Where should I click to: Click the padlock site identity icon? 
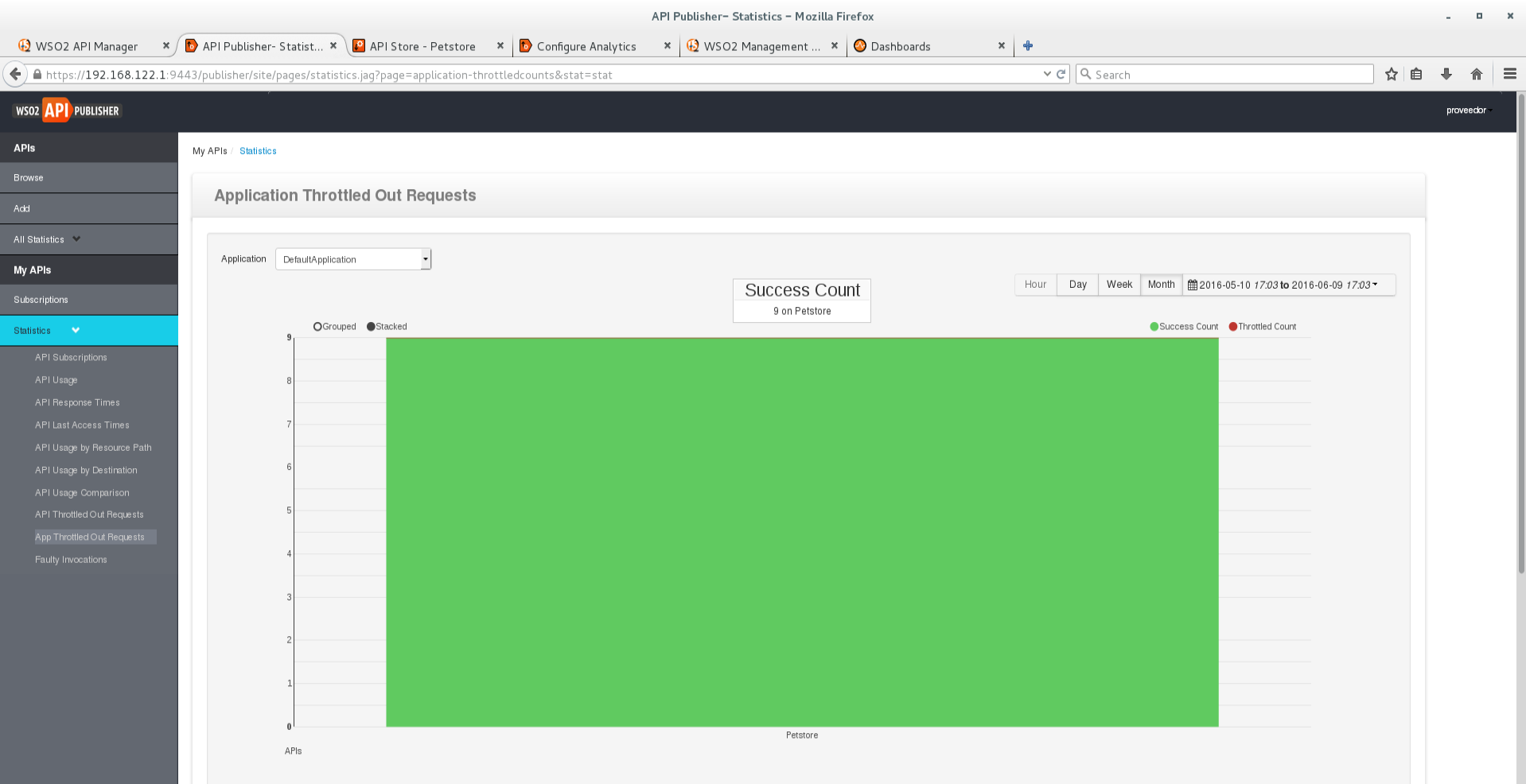37,75
